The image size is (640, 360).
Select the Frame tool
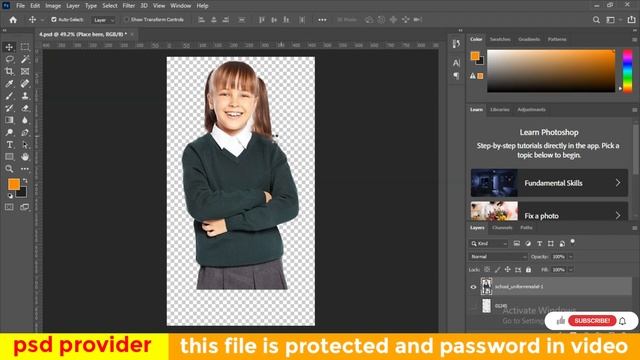(25, 71)
